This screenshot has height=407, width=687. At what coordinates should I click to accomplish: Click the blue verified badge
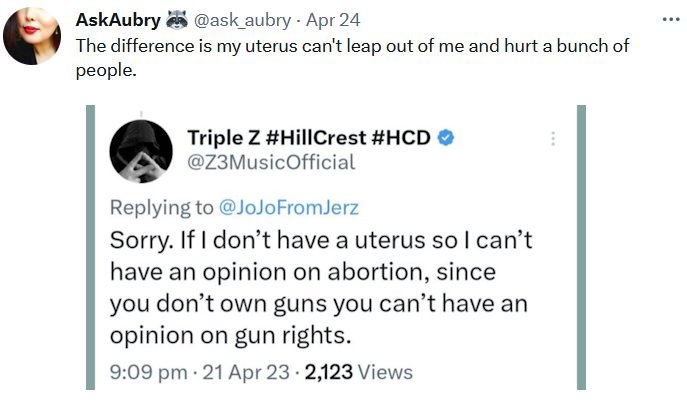tap(447, 136)
